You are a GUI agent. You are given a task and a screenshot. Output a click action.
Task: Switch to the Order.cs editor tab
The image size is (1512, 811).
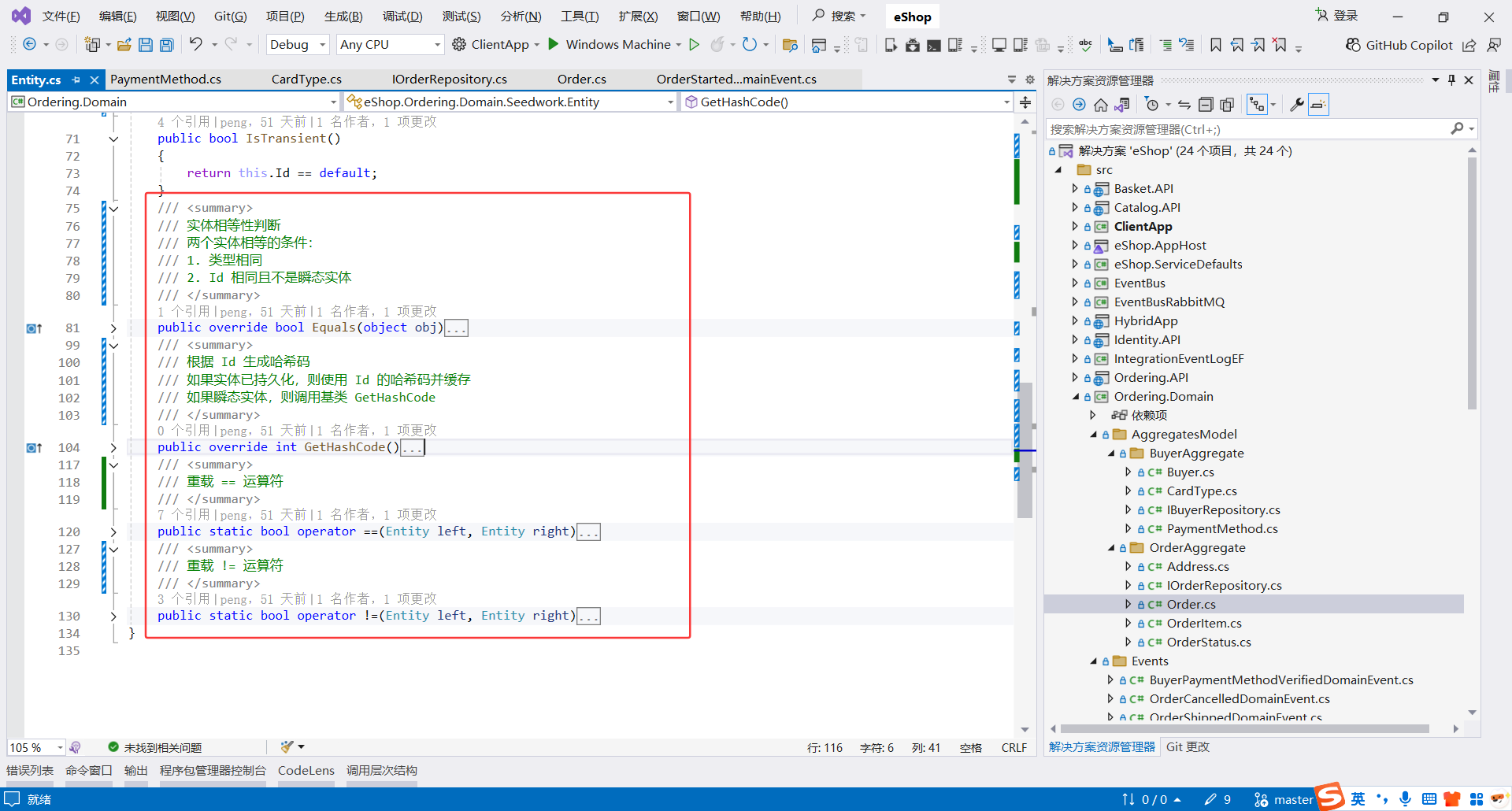[581, 80]
